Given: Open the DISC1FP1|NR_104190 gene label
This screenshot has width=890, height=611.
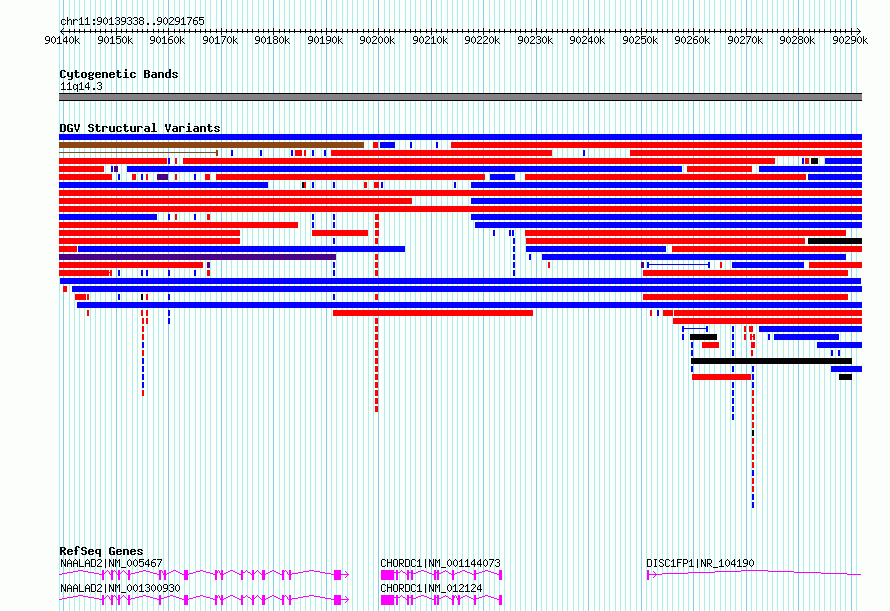Looking at the screenshot, I should [700, 563].
